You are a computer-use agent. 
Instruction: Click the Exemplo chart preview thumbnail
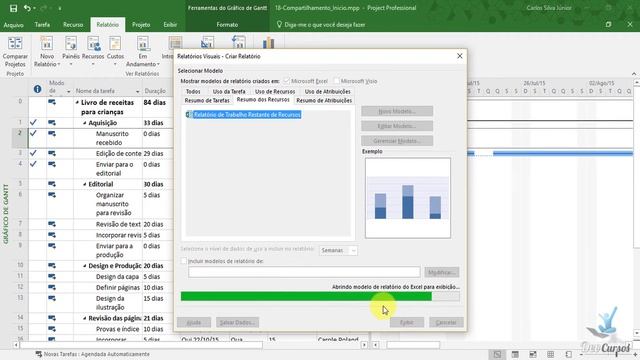point(408,198)
